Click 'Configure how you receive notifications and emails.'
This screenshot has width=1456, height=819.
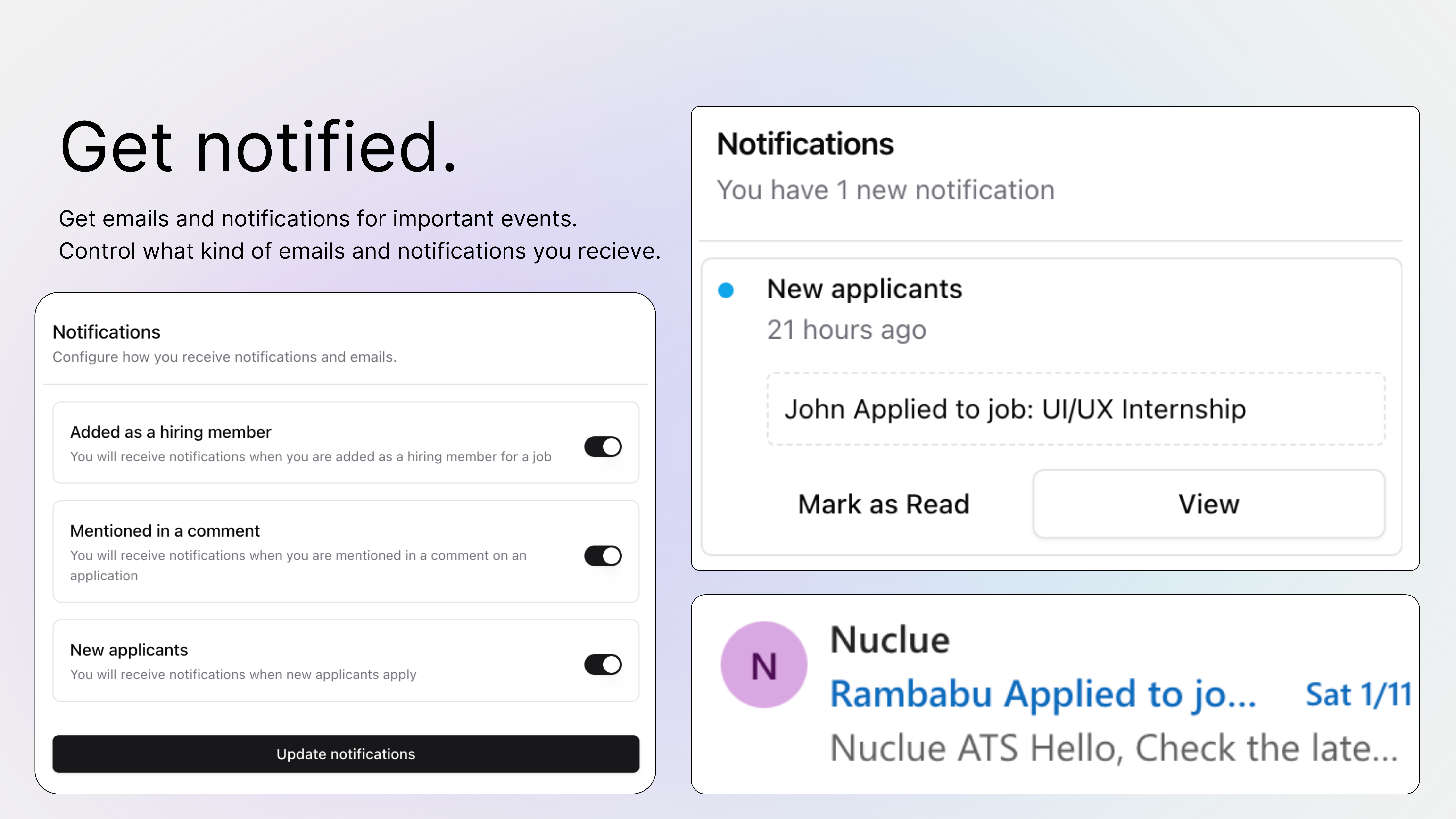pyautogui.click(x=224, y=357)
